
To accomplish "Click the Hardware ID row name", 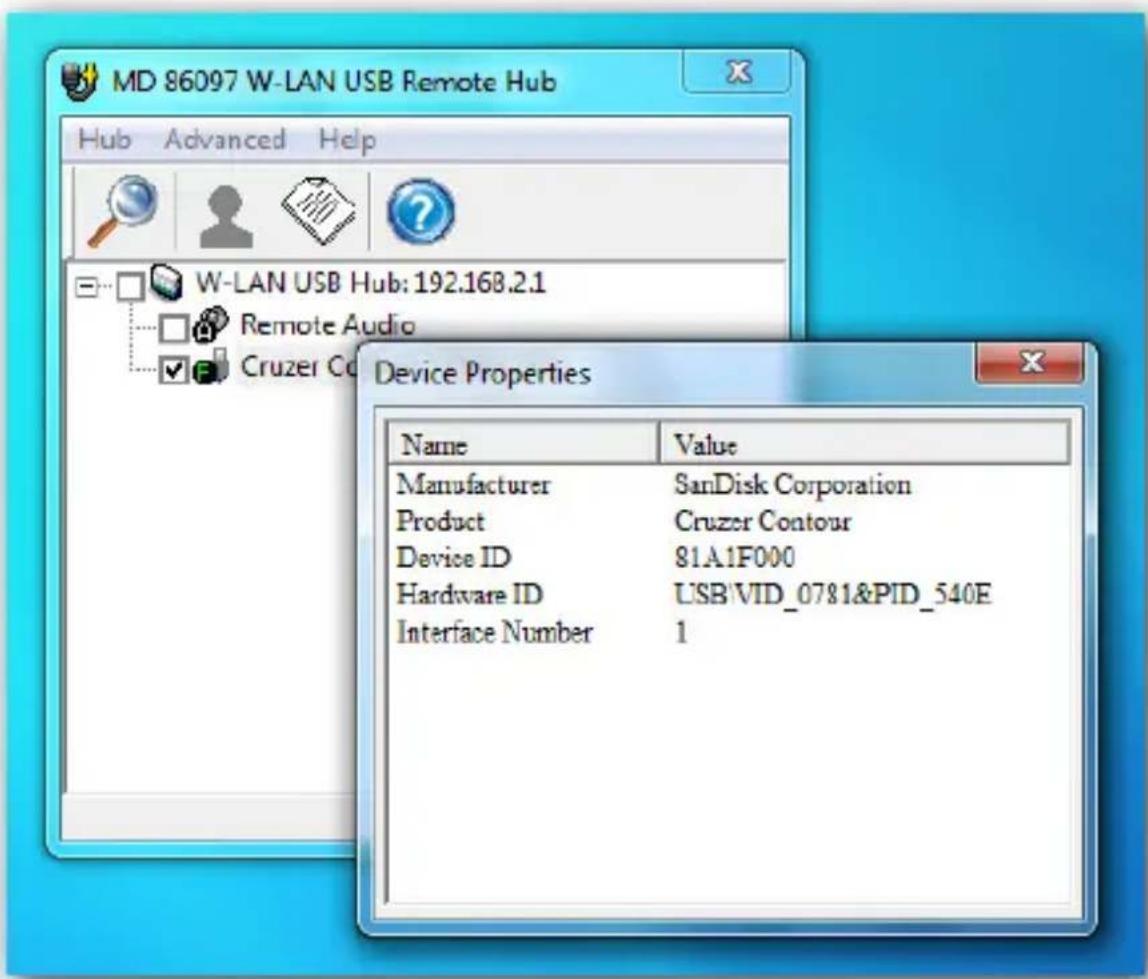I will pyautogui.click(x=469, y=595).
